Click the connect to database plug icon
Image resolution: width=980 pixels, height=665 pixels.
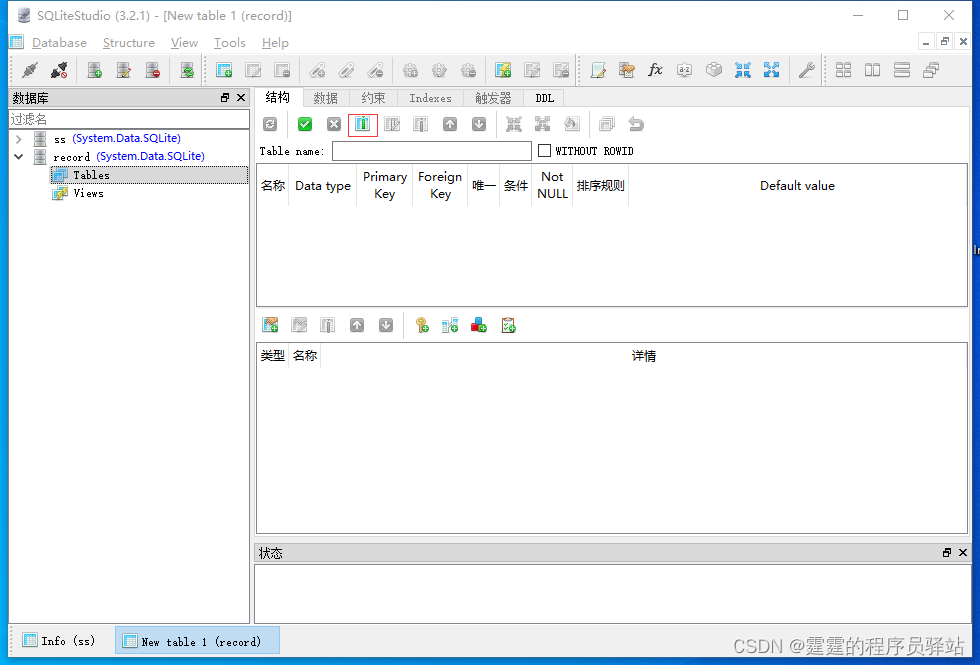29,70
